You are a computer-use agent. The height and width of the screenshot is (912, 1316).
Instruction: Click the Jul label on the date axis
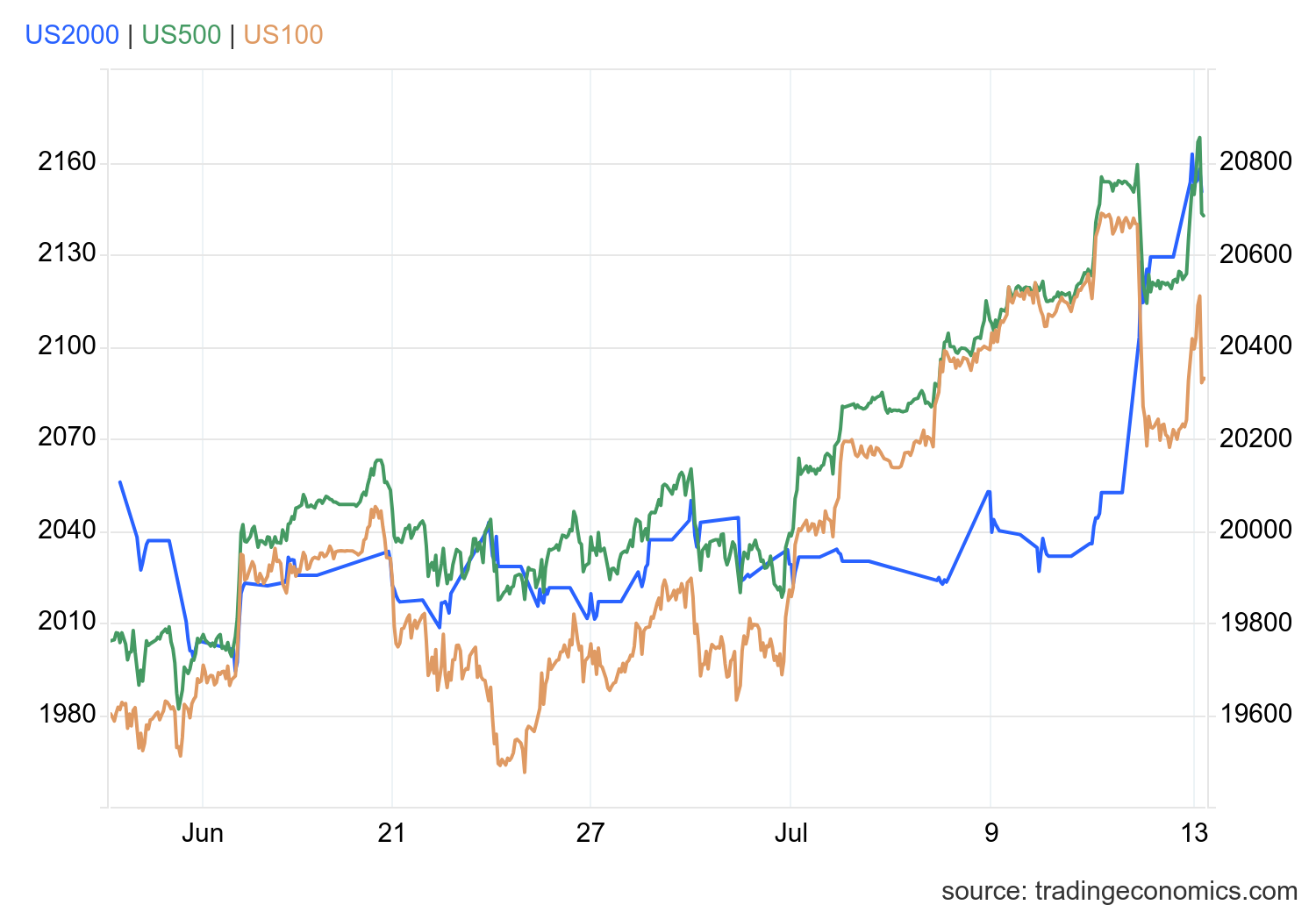point(790,833)
